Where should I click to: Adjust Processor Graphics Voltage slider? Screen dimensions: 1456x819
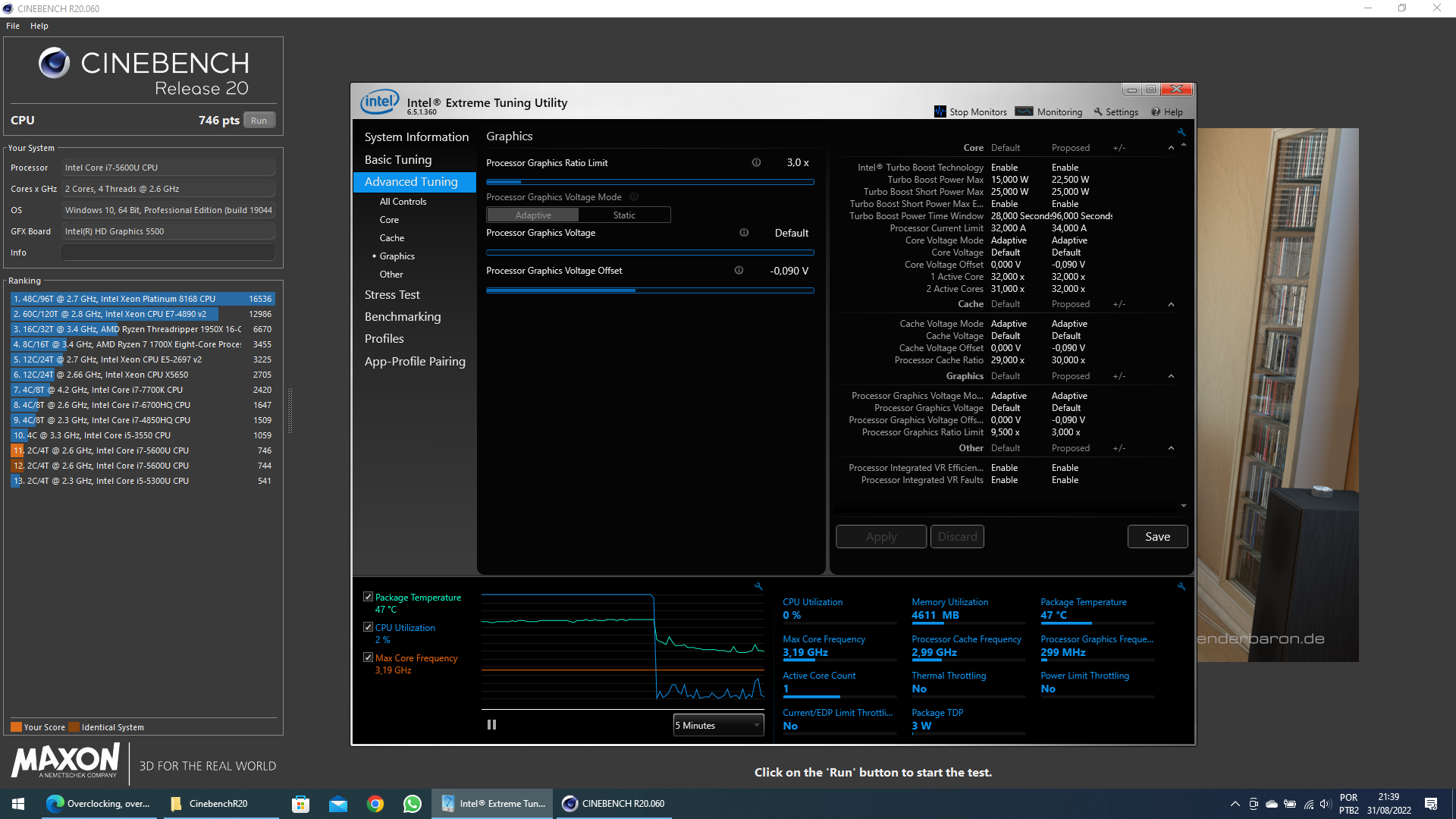[650, 253]
